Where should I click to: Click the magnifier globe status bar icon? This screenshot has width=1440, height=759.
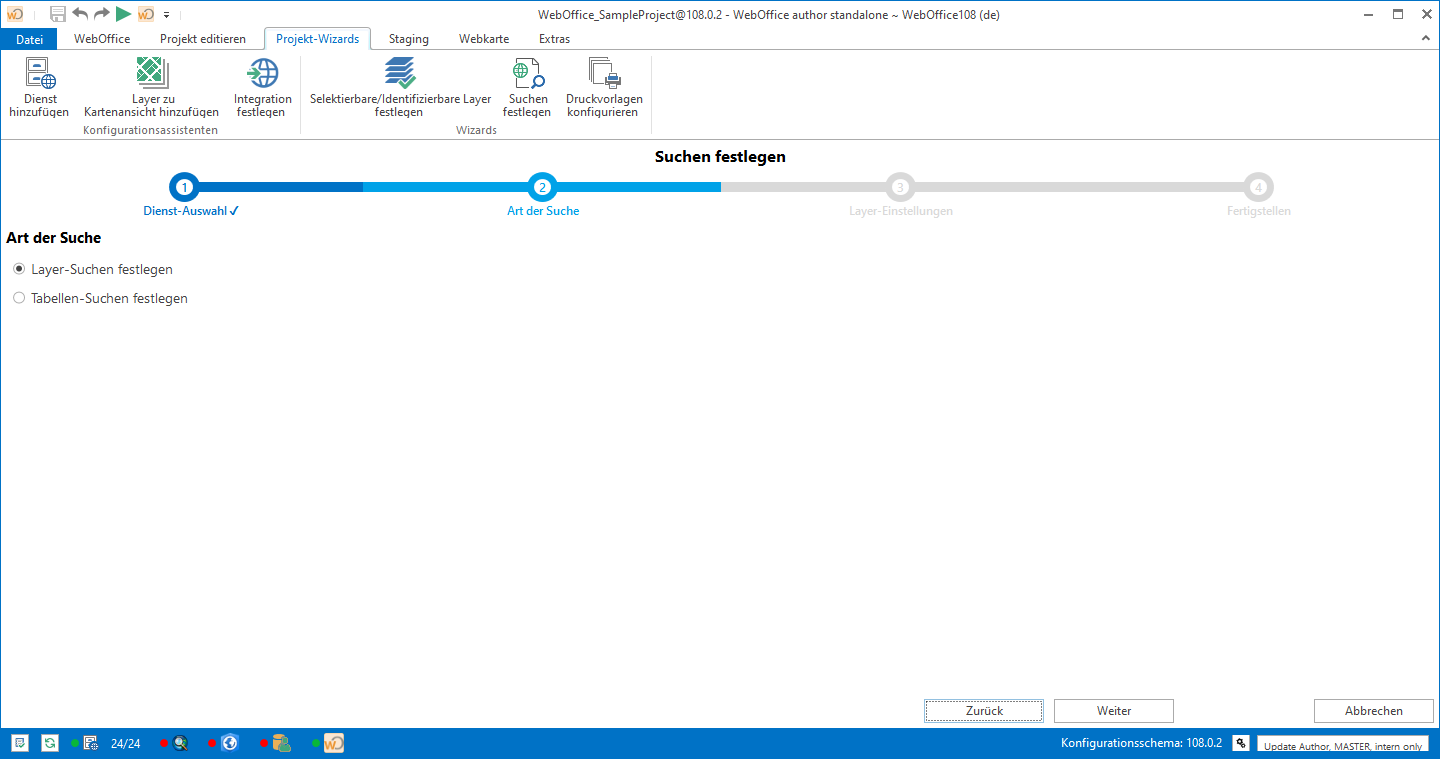(x=180, y=743)
